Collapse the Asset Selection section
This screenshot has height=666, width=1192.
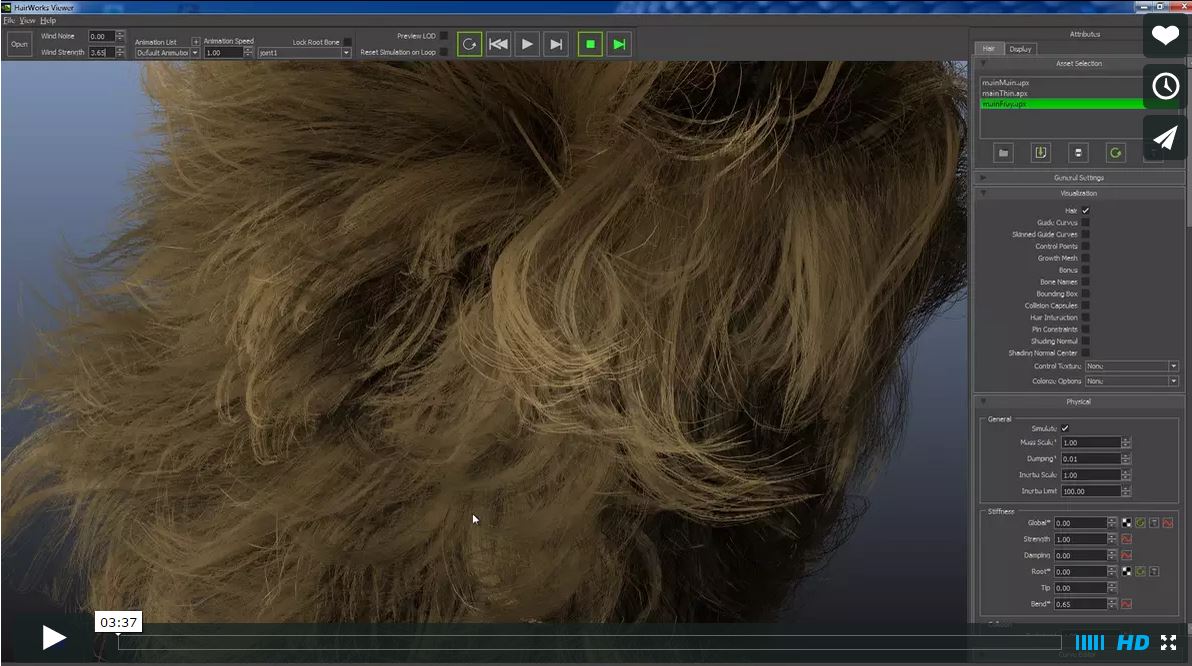[983, 63]
